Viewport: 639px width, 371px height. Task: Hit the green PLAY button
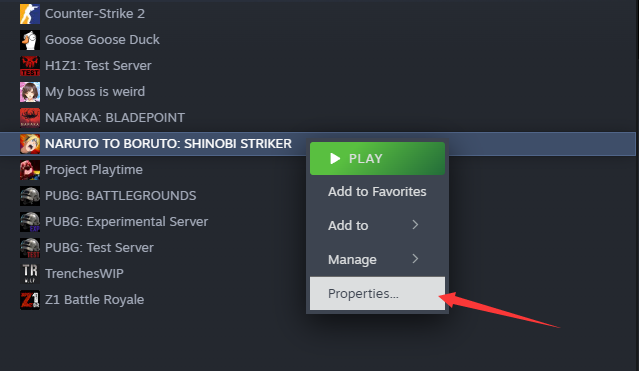click(377, 159)
